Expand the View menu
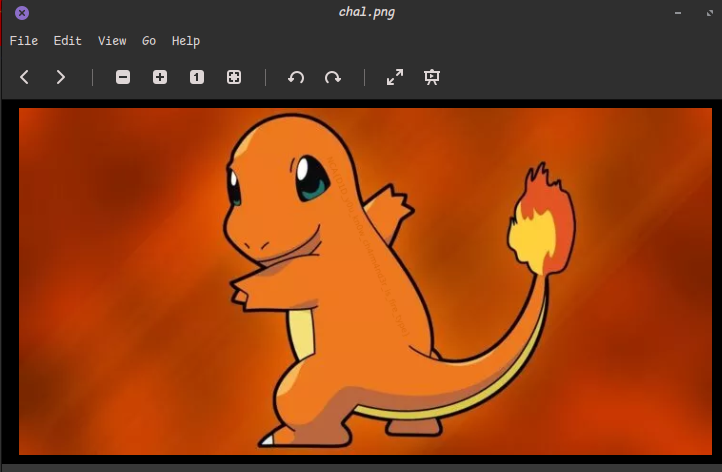Image resolution: width=722 pixels, height=472 pixels. pyautogui.click(x=112, y=41)
